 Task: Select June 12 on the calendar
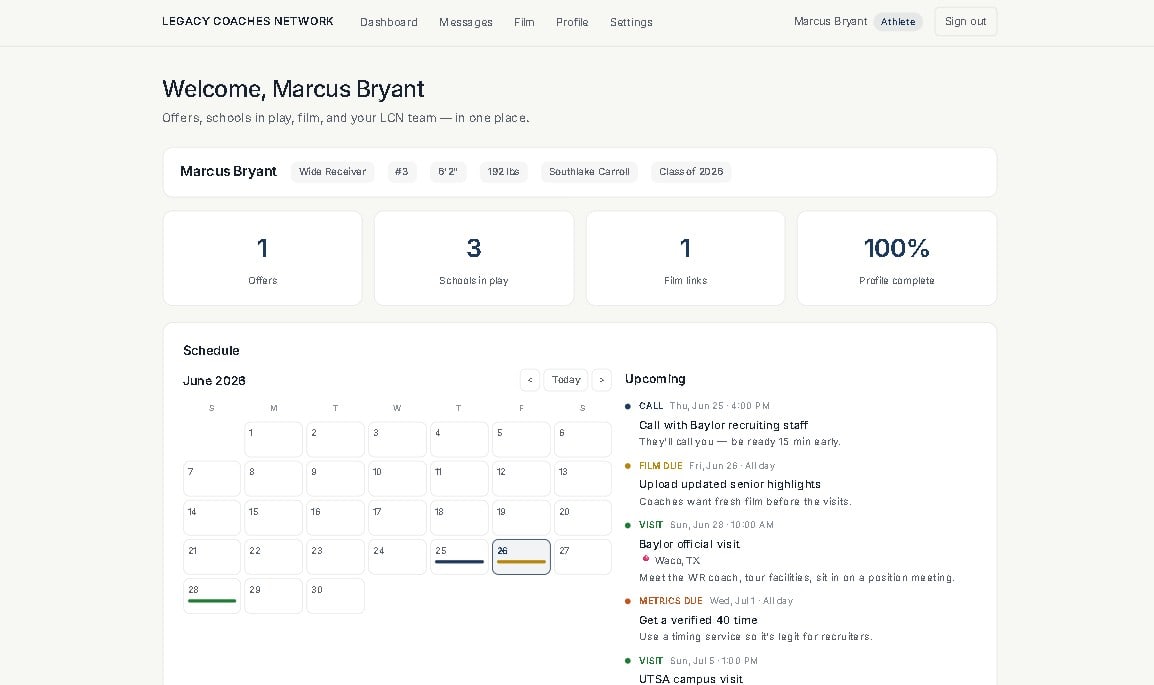click(x=521, y=478)
